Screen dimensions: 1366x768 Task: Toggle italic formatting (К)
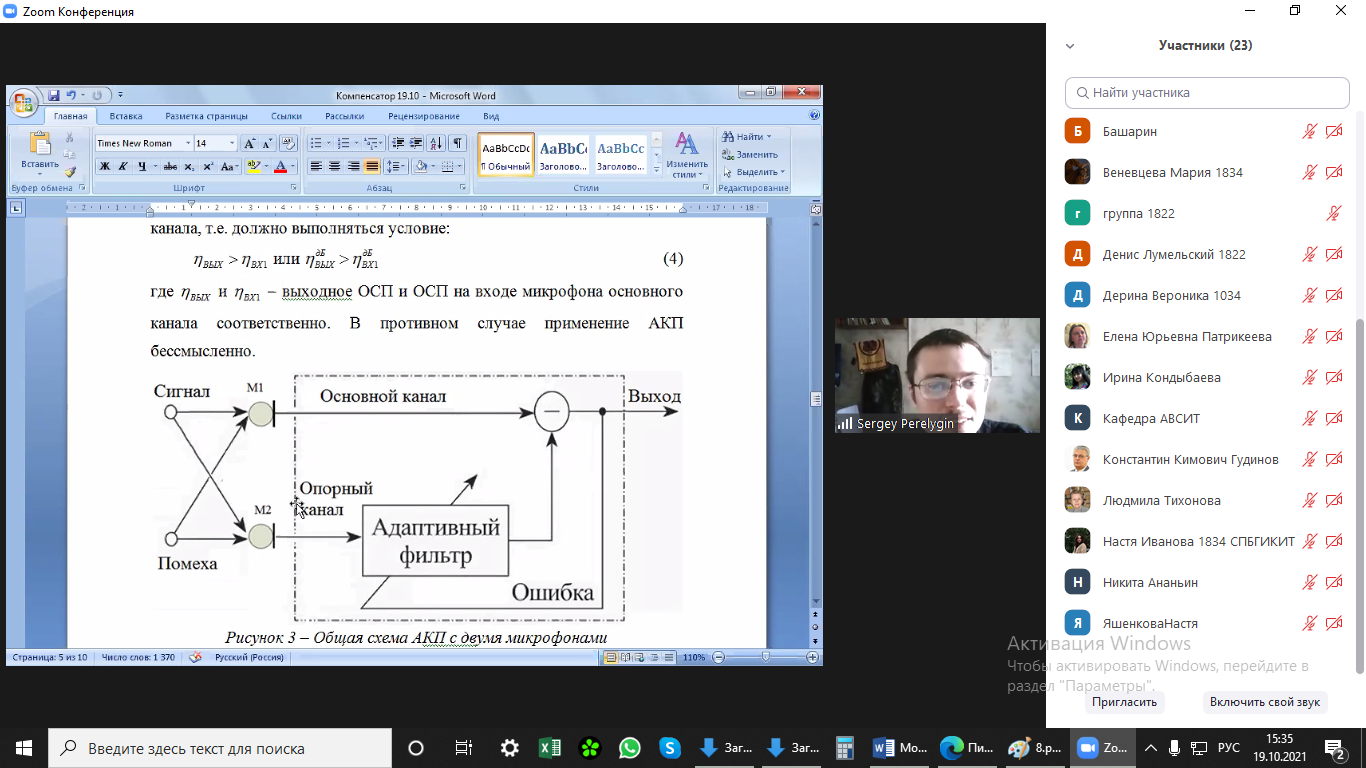click(x=123, y=166)
